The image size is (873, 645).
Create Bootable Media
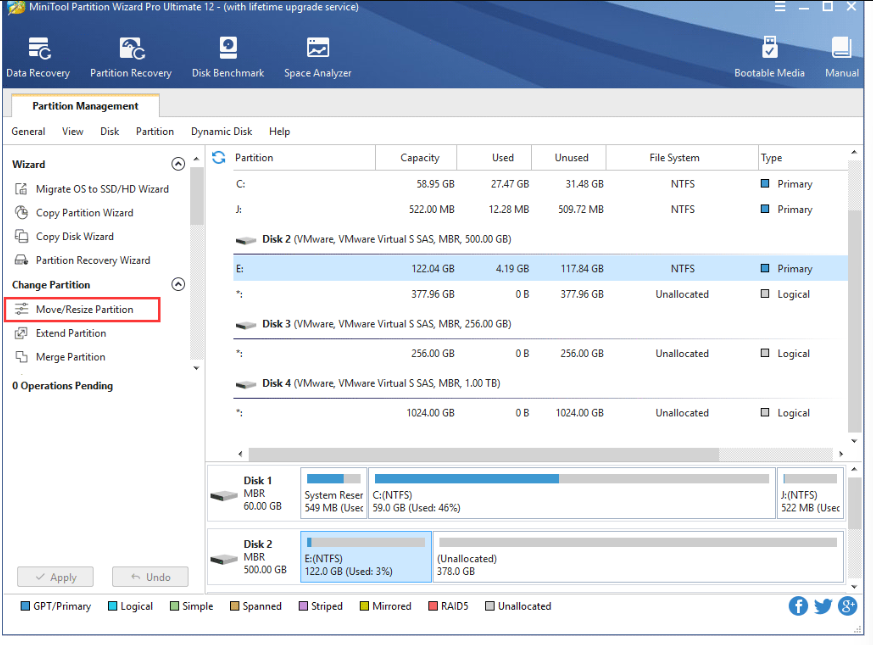tap(769, 57)
